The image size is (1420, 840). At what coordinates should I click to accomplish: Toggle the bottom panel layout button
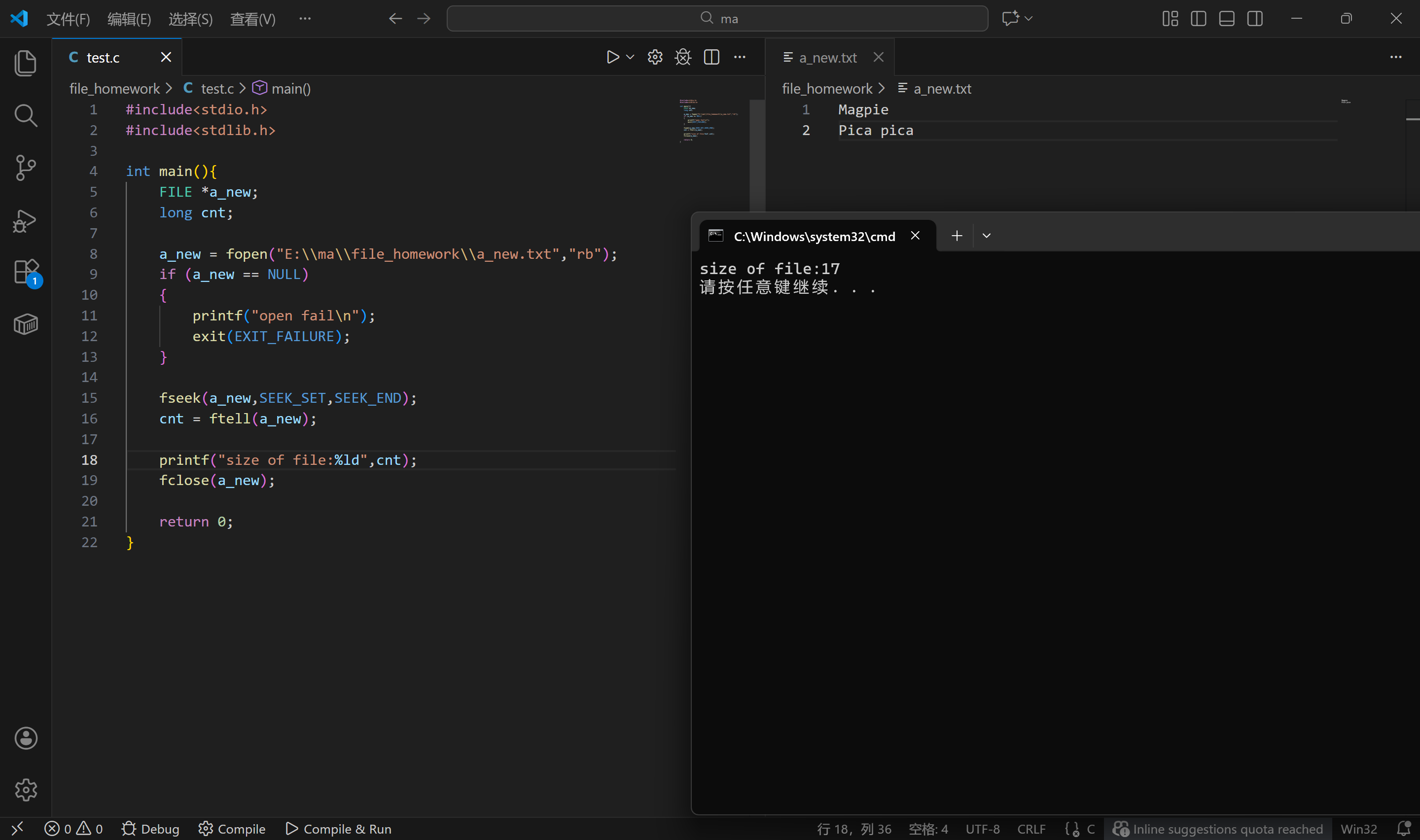(1226, 19)
